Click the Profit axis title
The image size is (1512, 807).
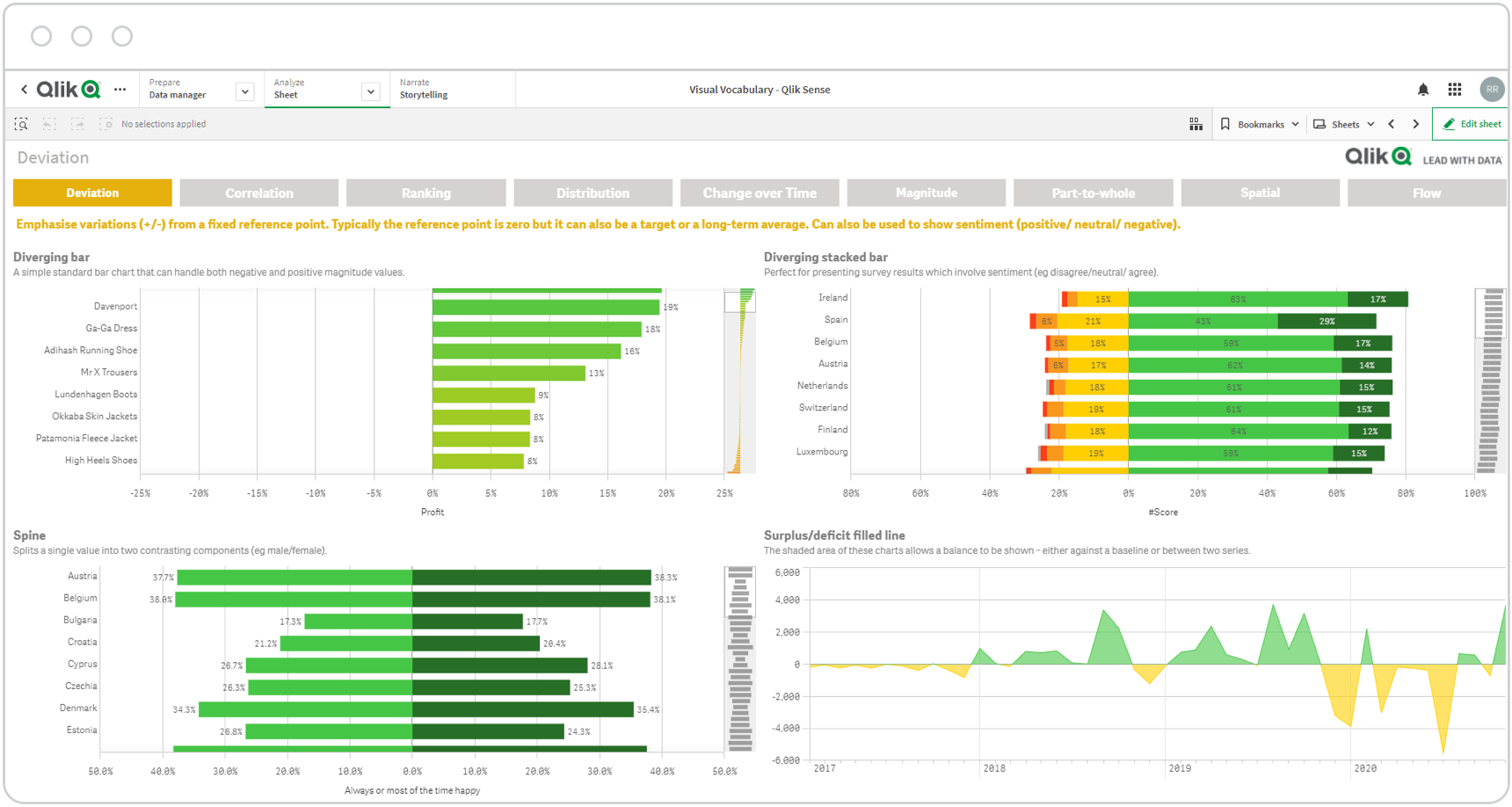[x=433, y=512]
